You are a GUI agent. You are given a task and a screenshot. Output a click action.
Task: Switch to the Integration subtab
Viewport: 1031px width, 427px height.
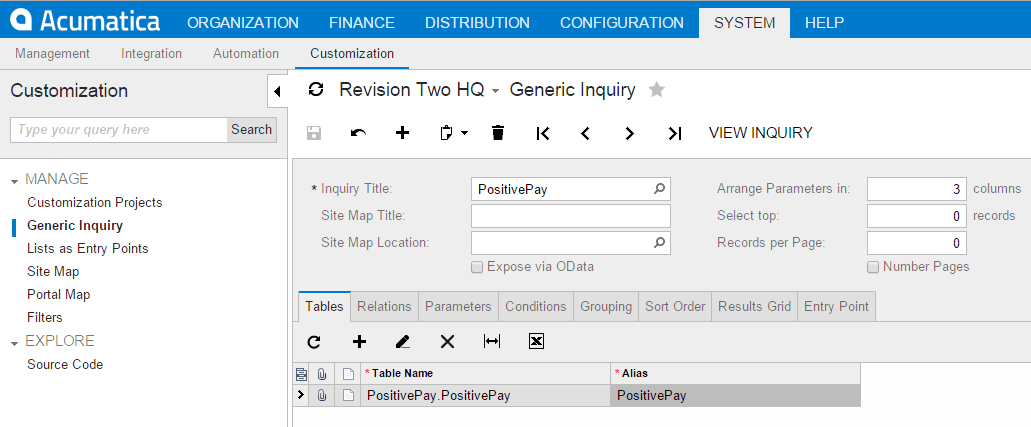click(151, 53)
